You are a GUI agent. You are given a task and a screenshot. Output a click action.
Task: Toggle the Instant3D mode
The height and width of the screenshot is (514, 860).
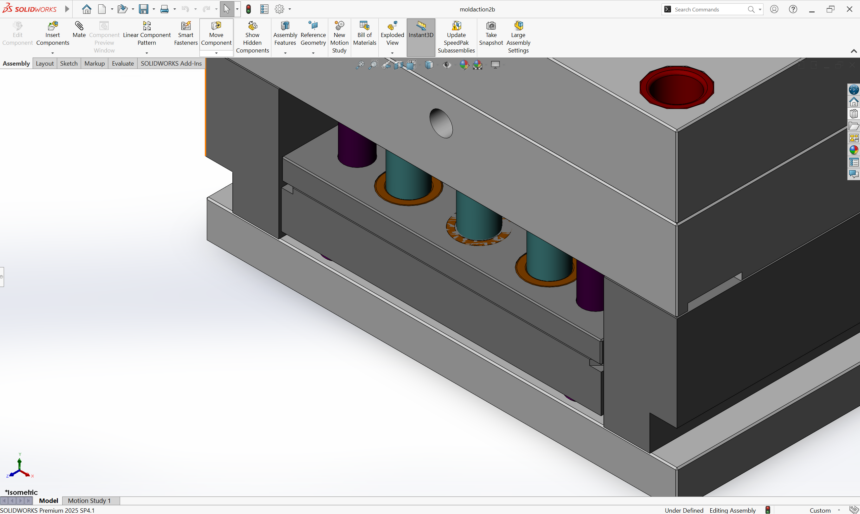tap(421, 30)
